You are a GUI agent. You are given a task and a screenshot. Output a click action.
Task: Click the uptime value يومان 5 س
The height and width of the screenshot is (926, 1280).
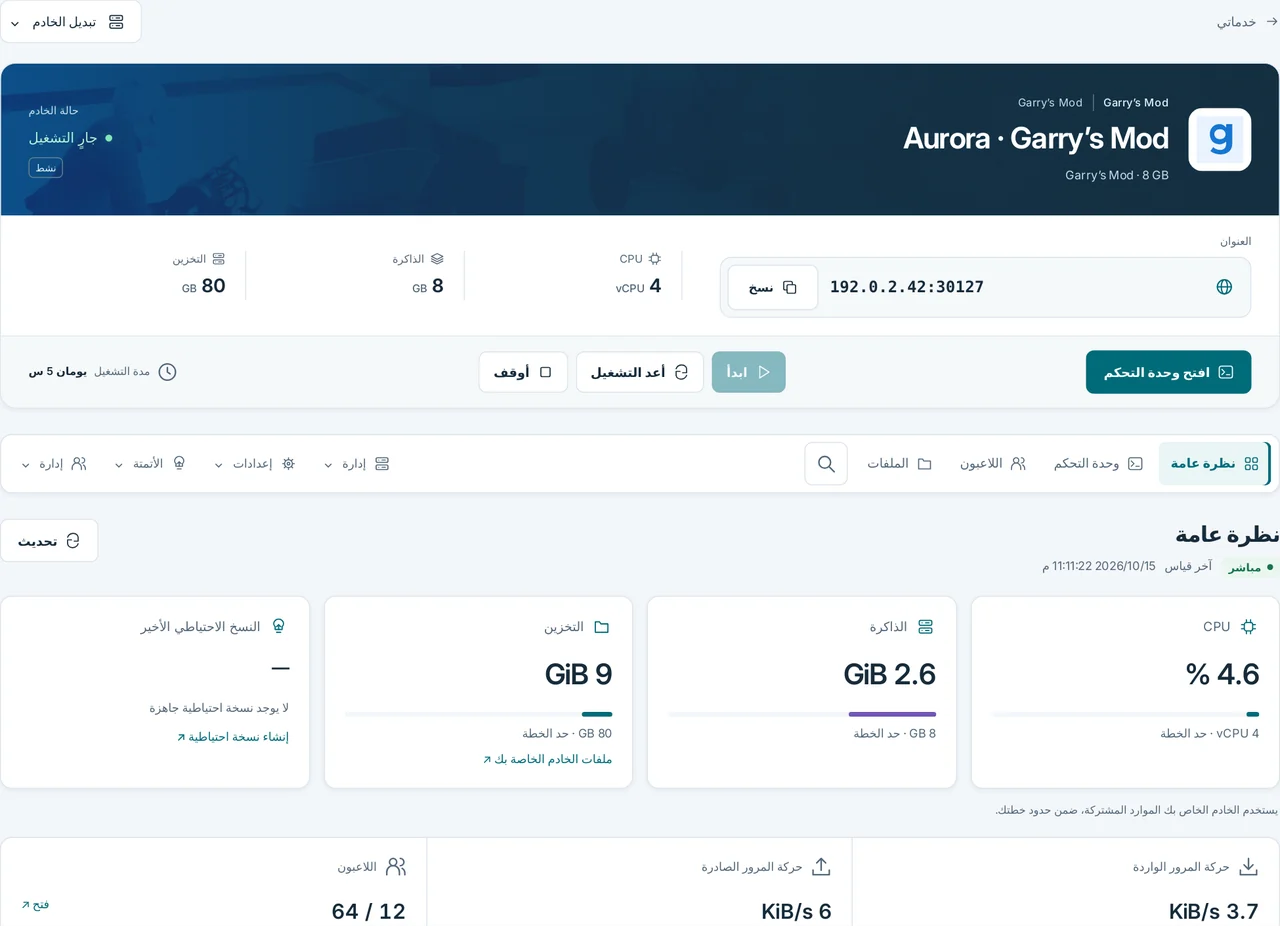pyautogui.click(x=58, y=372)
